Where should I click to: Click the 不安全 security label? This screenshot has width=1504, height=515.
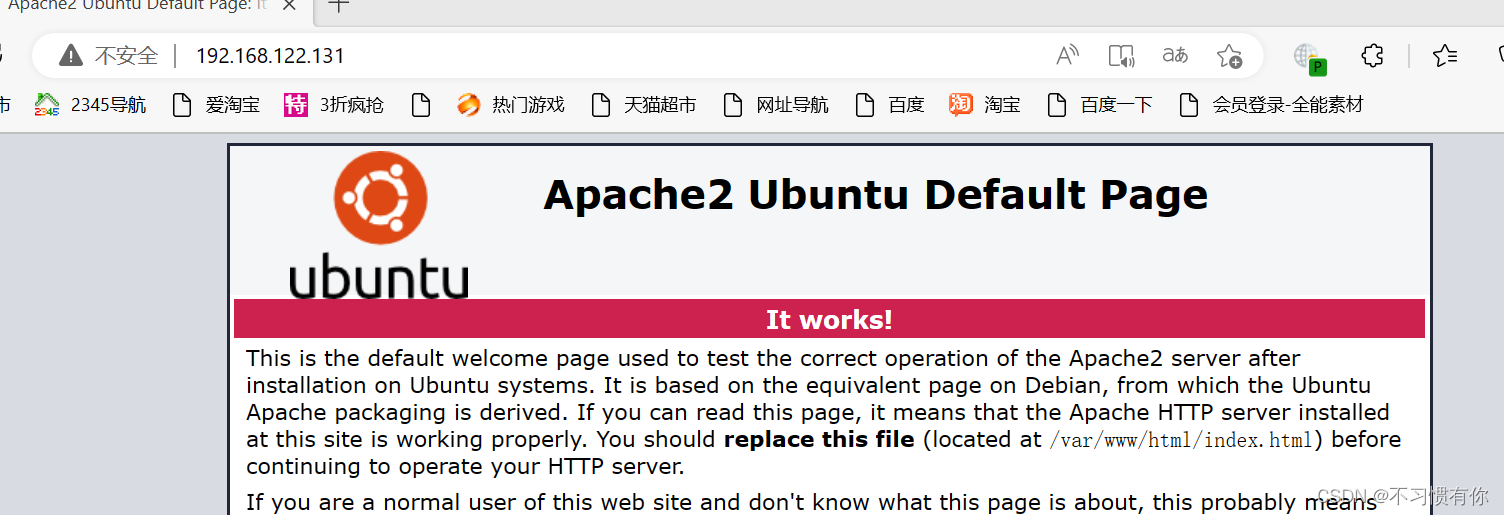(126, 56)
